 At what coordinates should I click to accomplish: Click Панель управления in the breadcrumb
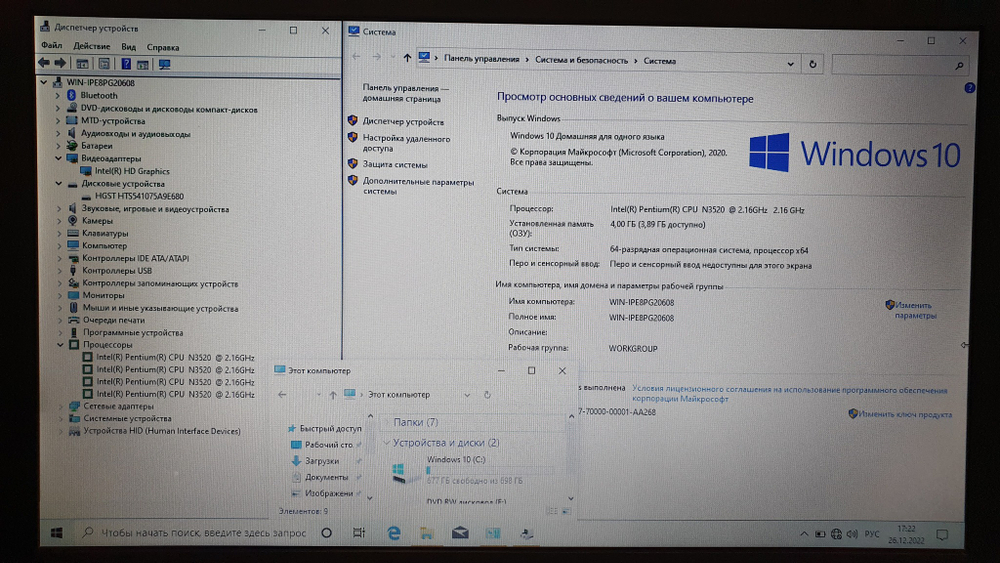482,59
